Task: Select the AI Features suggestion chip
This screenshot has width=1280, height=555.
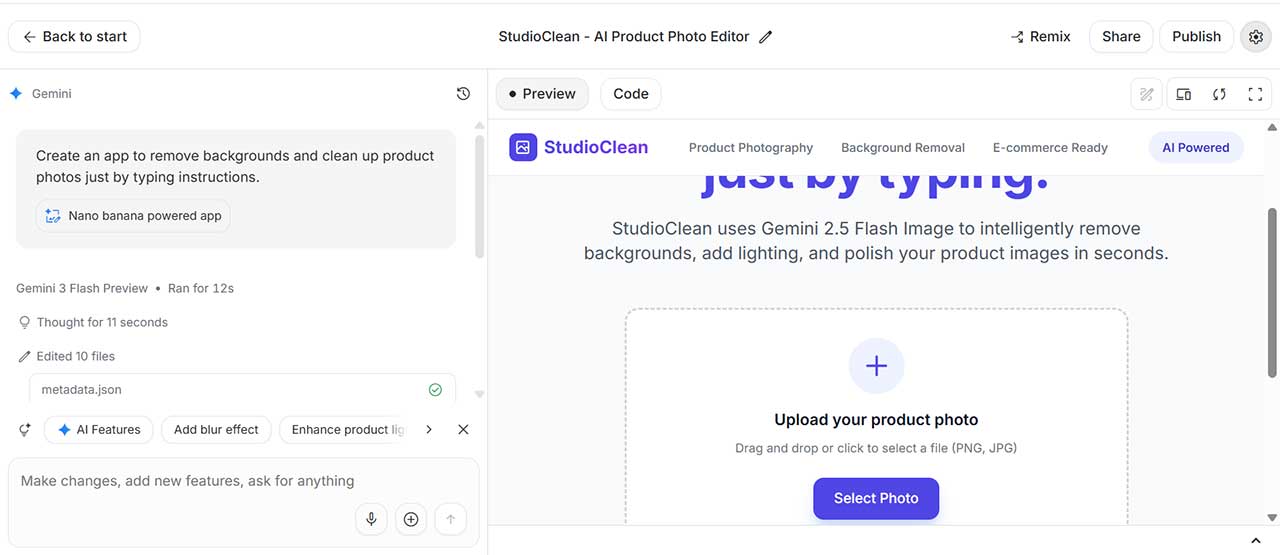Action: coord(99,430)
